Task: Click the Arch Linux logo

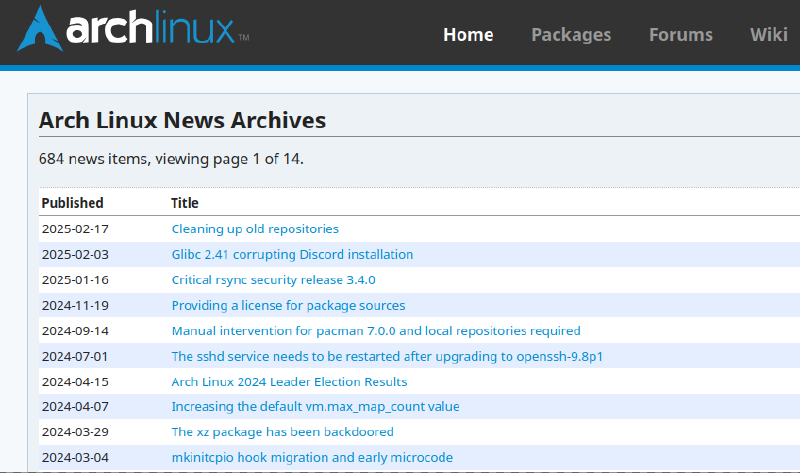Action: (133, 29)
